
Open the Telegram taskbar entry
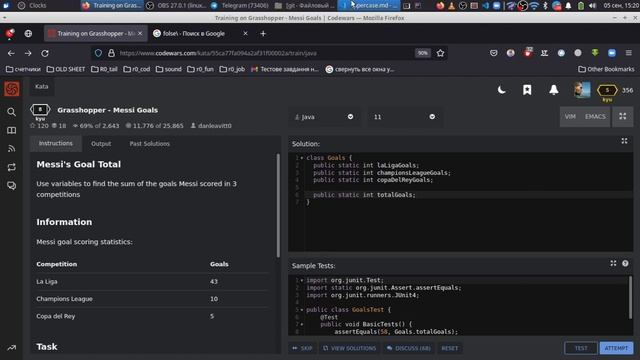click(240, 5)
